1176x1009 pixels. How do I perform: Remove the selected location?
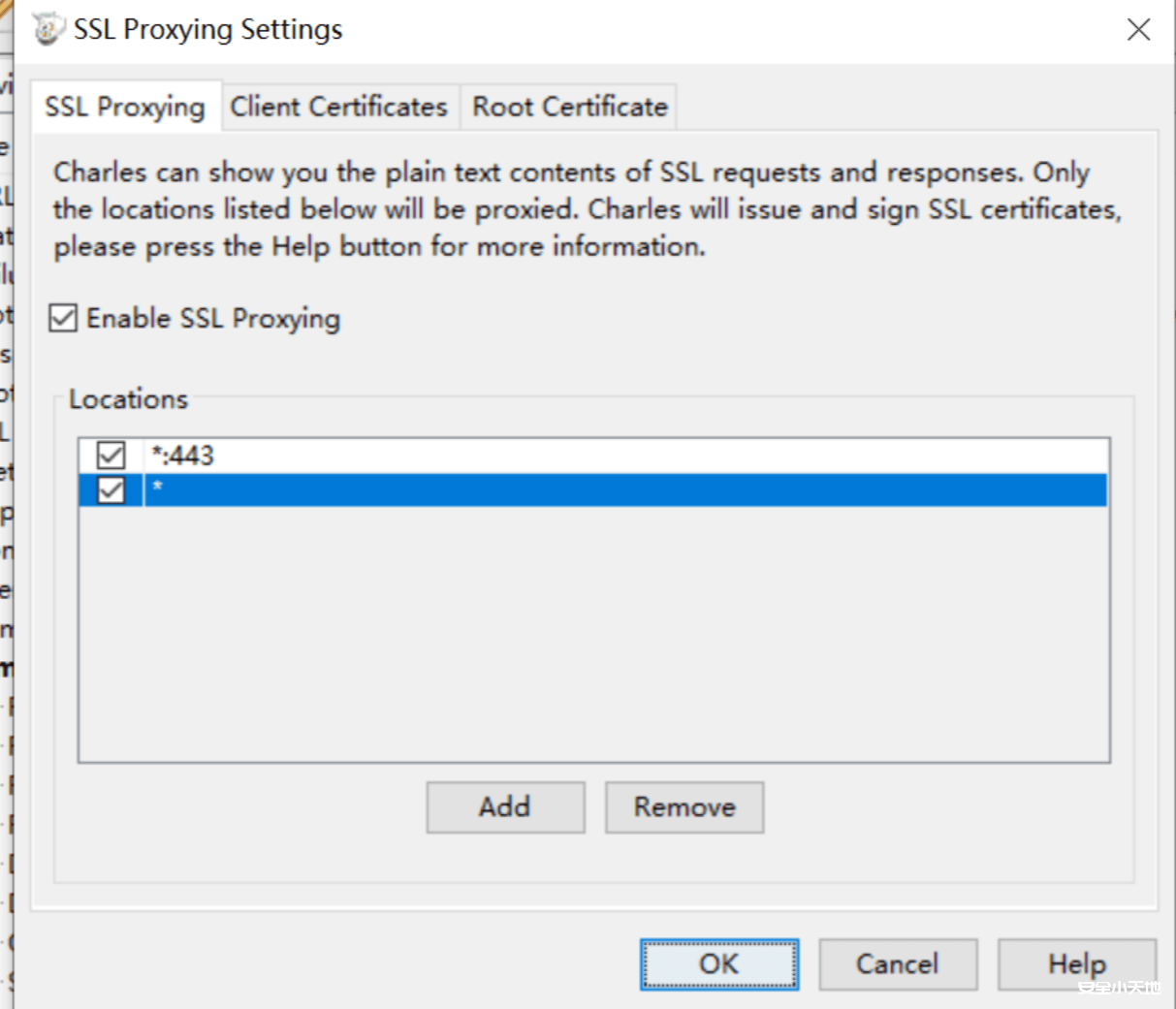coord(684,807)
